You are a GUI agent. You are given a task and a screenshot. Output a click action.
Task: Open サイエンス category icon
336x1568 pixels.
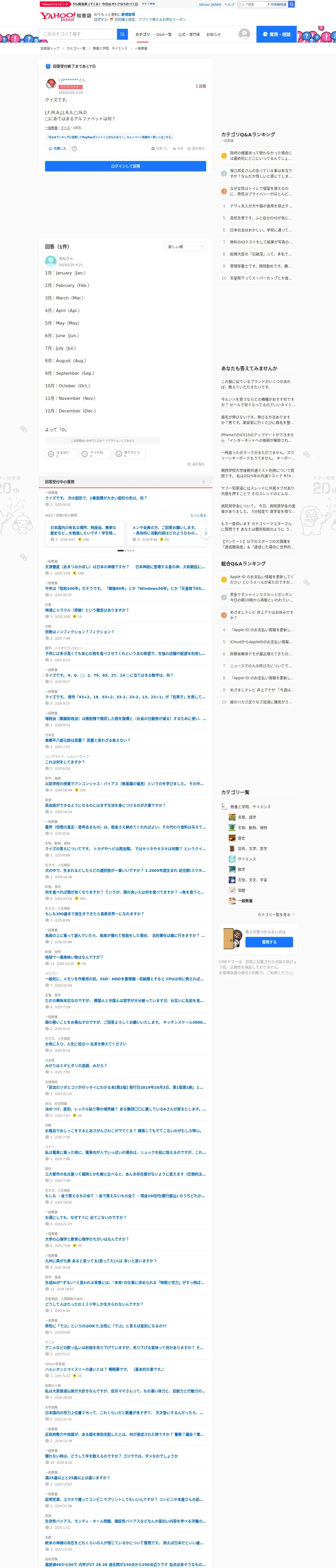[232, 859]
